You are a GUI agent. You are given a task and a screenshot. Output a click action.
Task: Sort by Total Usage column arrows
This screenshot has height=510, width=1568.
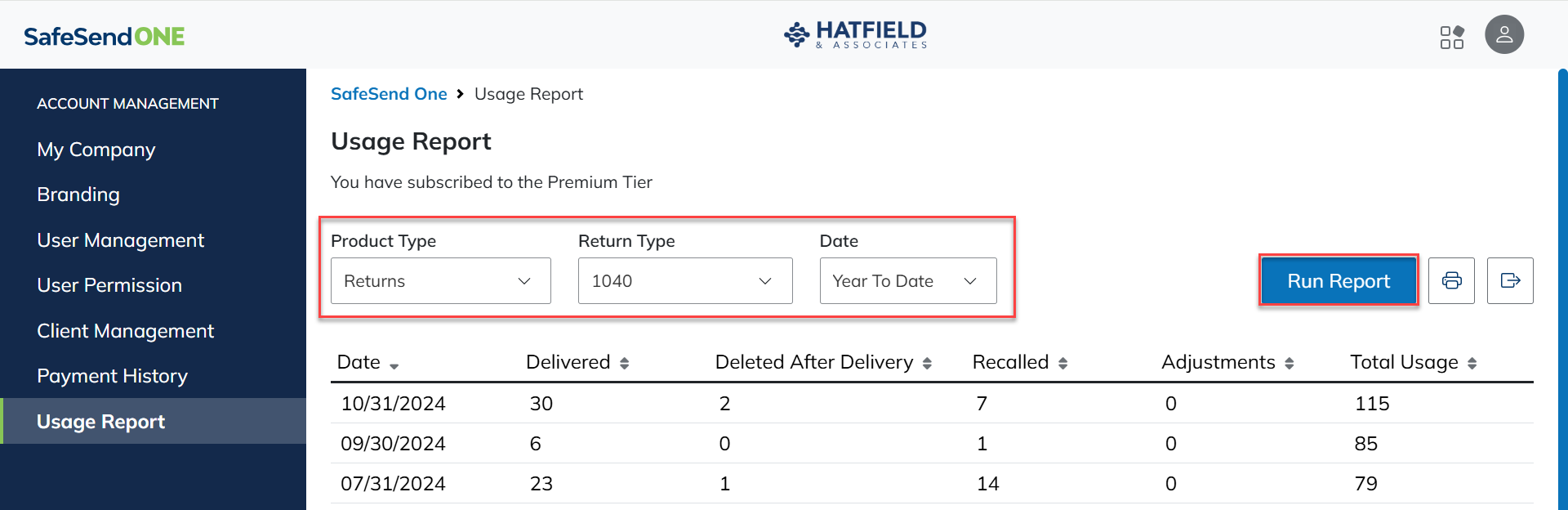tap(1472, 363)
